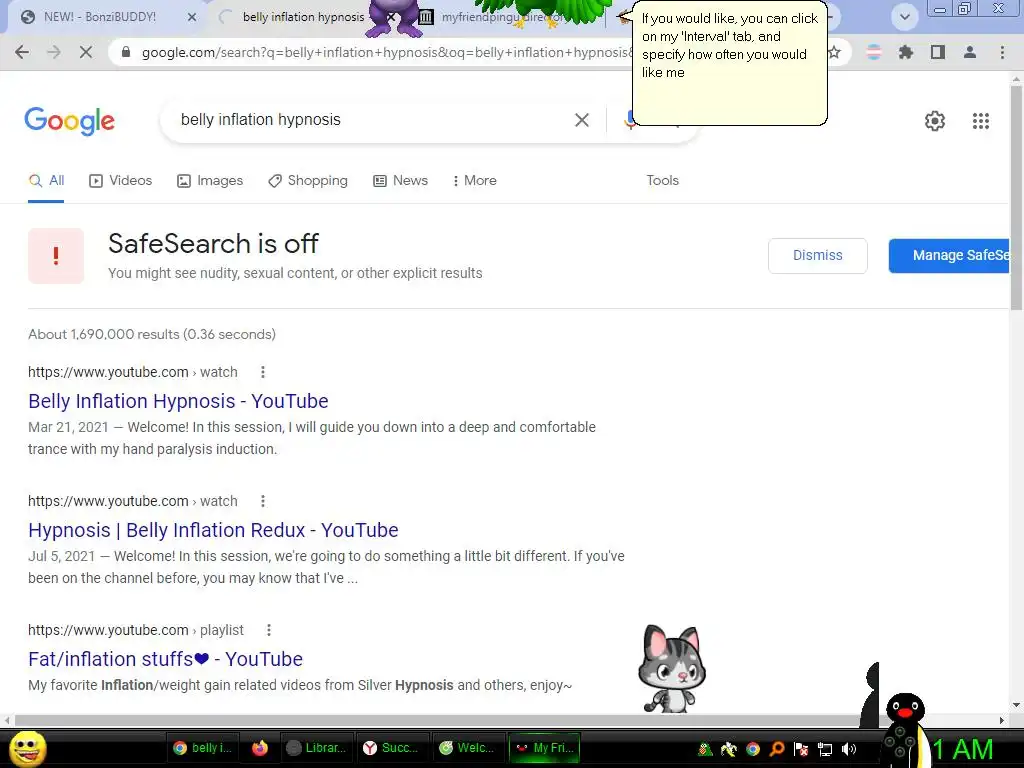Click the browser forward arrow
Screen dimensions: 1024x768
[54, 52]
